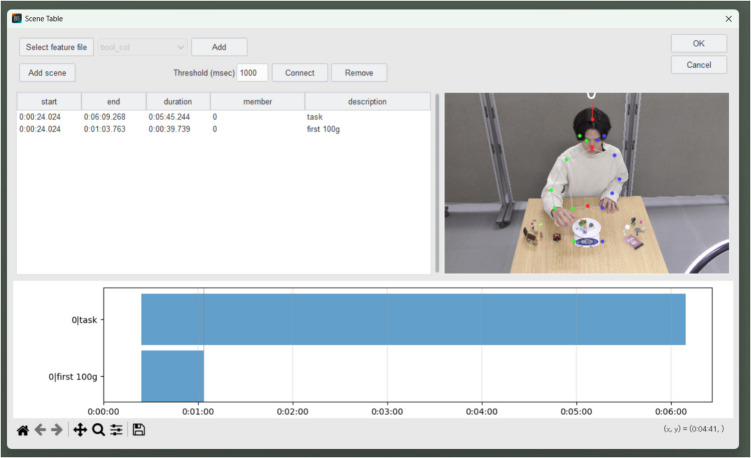Click the duration column header

[x=178, y=102]
